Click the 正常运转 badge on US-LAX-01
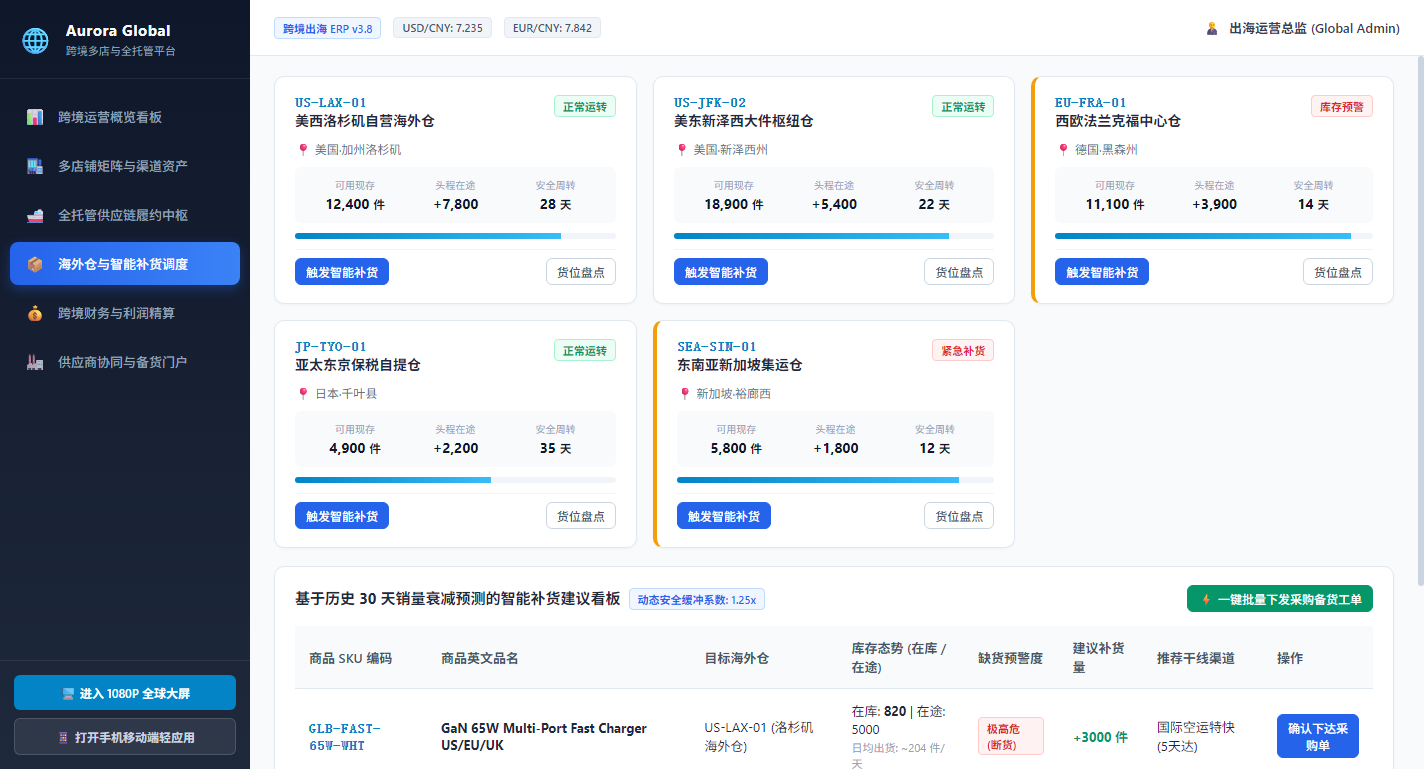 click(x=585, y=106)
